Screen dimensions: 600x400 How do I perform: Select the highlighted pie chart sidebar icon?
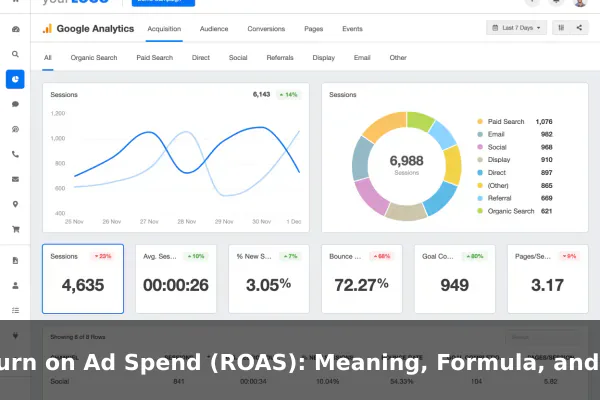click(x=15, y=79)
